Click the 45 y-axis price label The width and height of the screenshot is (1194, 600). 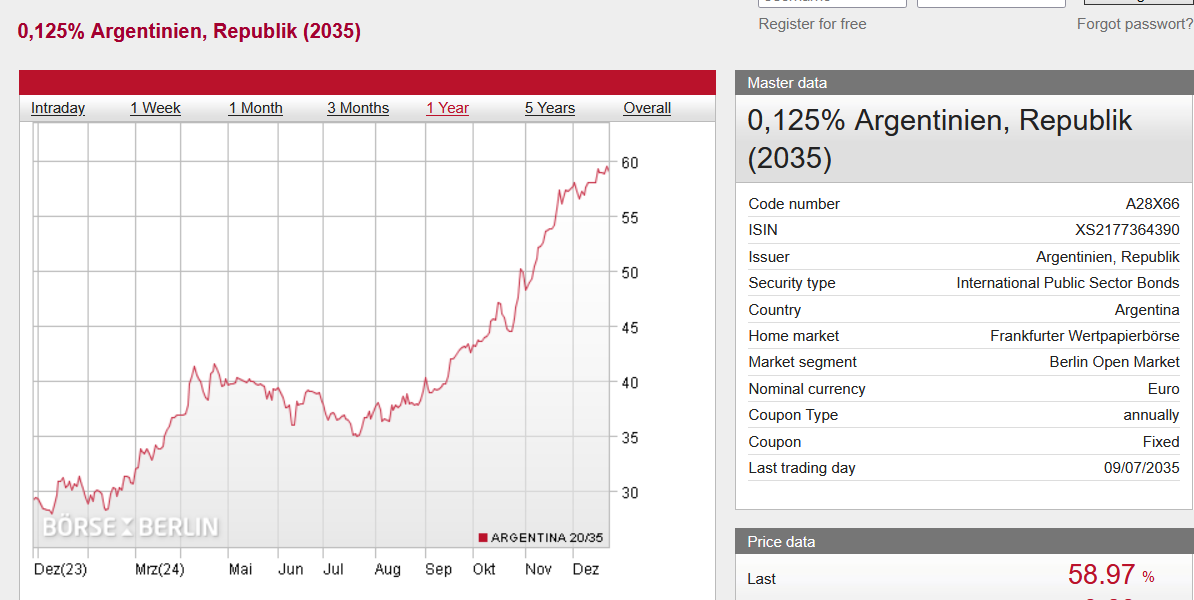(629, 328)
